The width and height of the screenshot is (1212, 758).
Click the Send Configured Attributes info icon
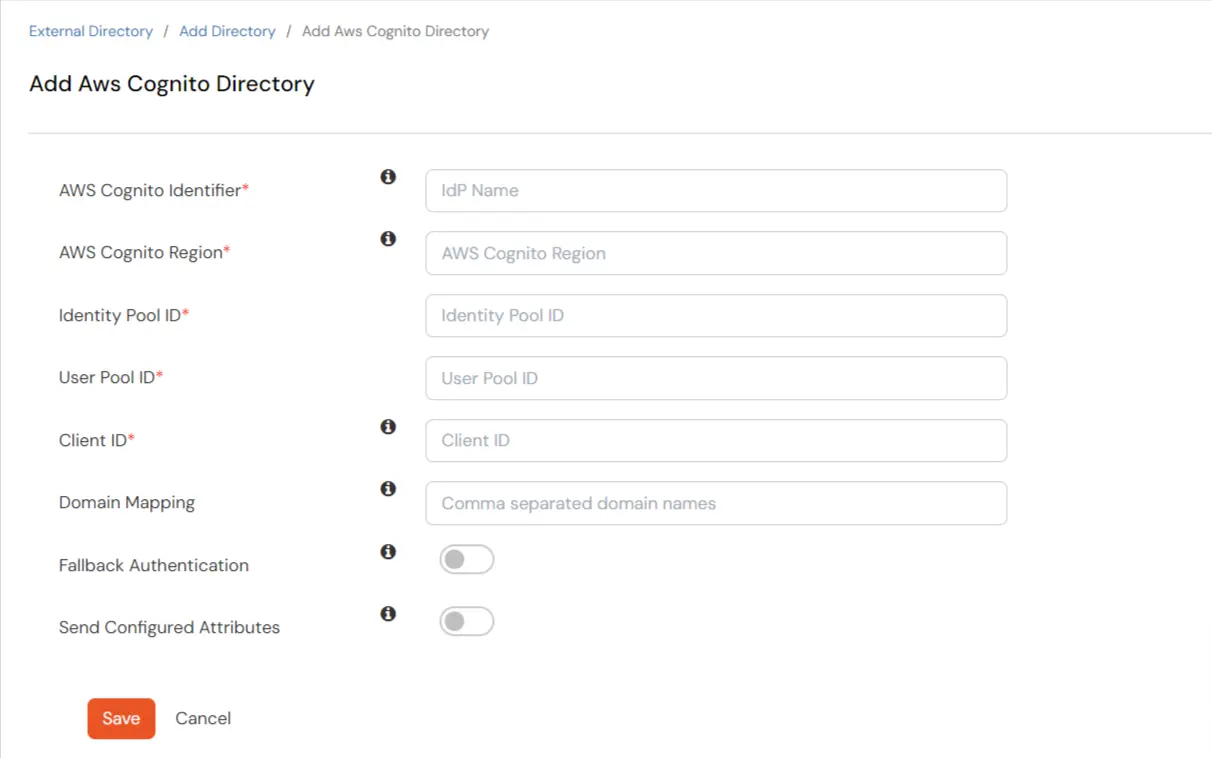(388, 613)
